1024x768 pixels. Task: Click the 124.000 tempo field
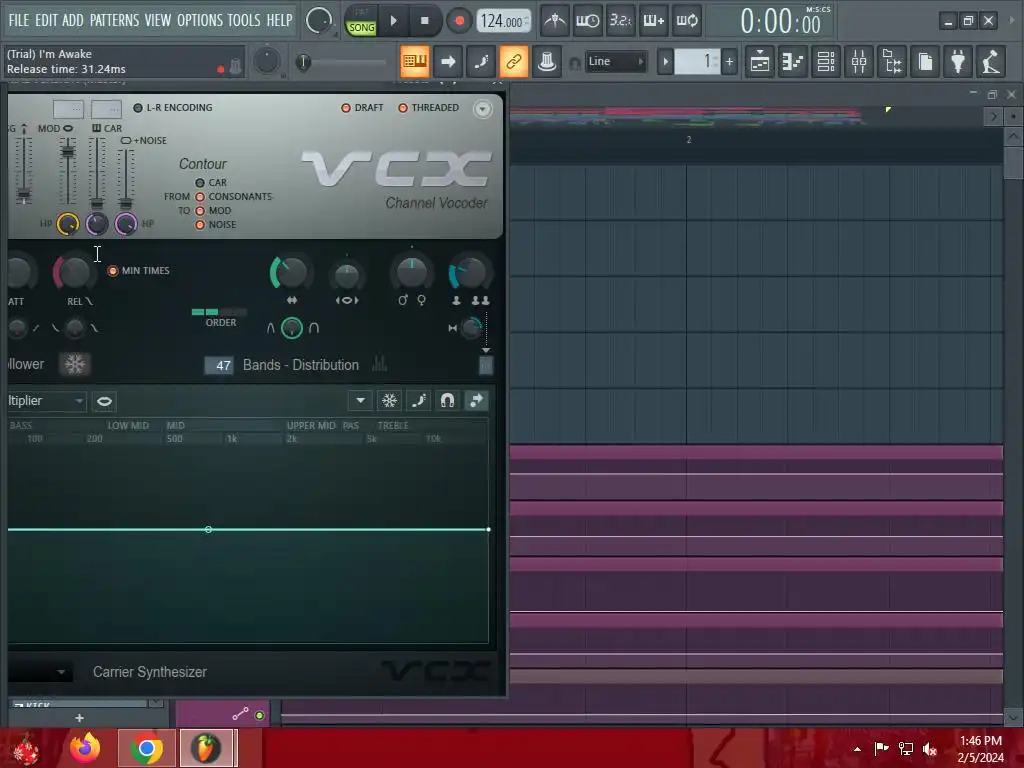point(503,22)
